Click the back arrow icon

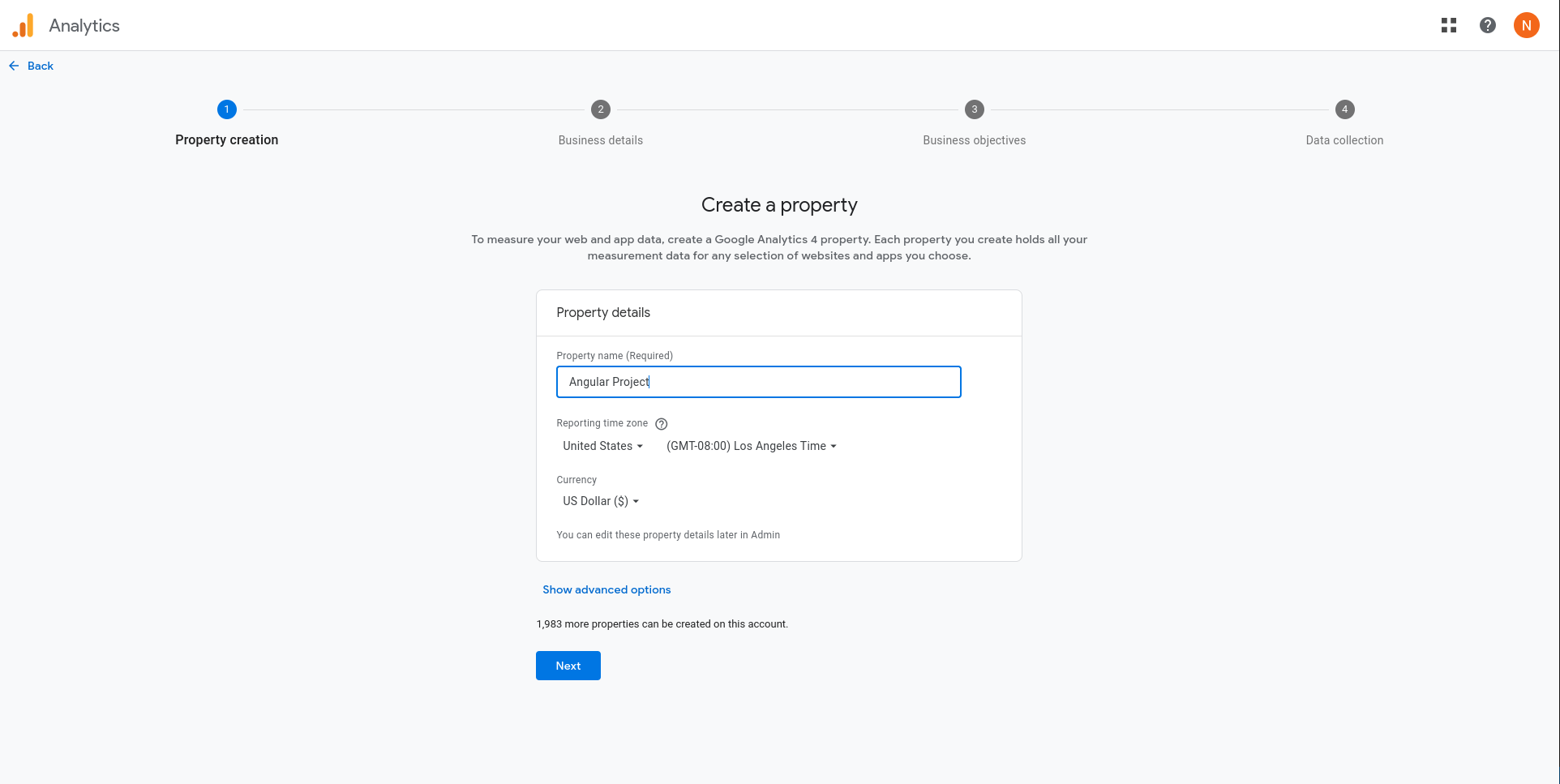pos(13,65)
